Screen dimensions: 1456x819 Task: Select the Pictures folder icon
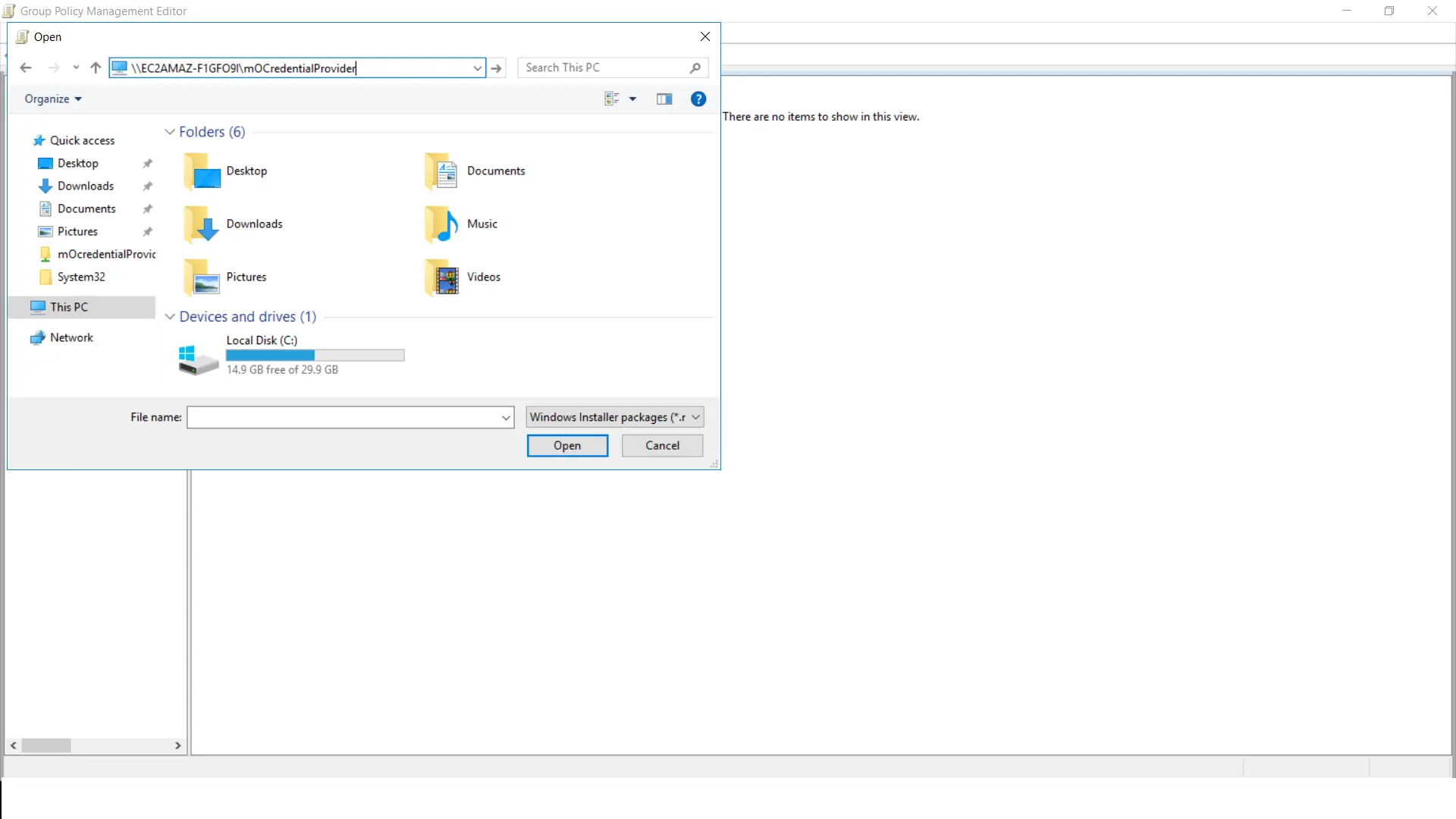[202, 278]
